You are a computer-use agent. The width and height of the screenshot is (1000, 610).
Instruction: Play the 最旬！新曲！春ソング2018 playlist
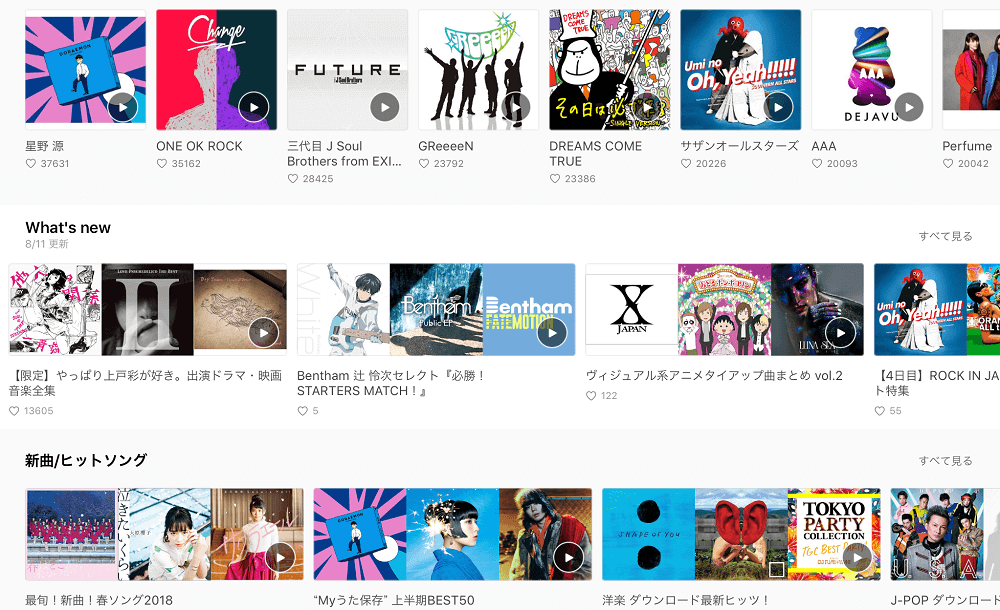point(280,558)
